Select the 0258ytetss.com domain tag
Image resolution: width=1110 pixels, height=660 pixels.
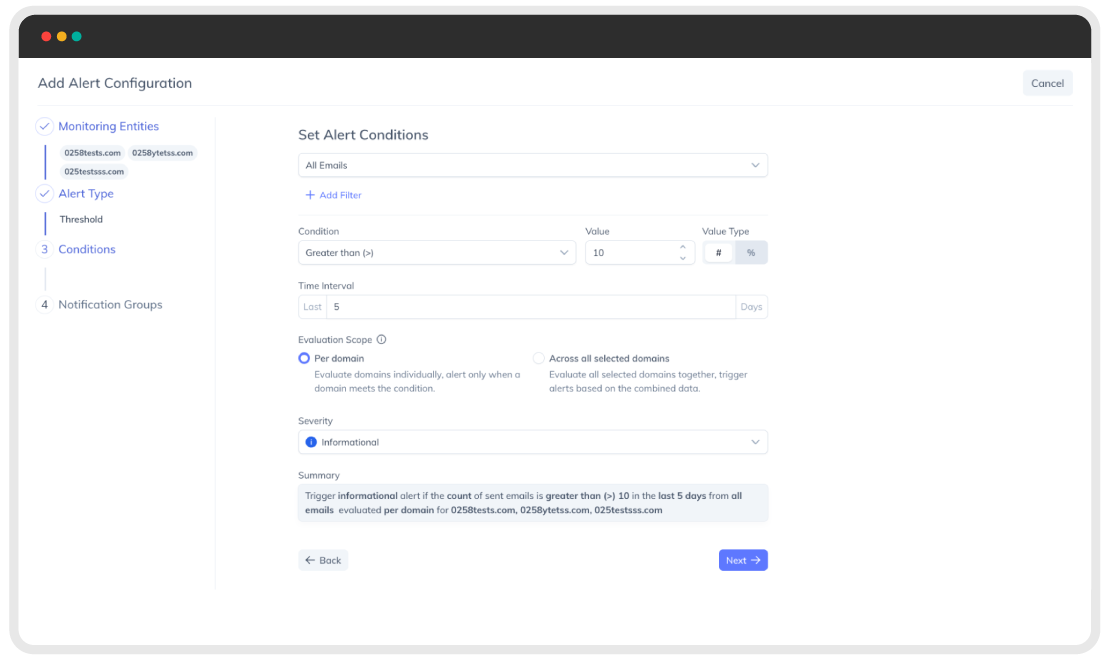click(162, 153)
